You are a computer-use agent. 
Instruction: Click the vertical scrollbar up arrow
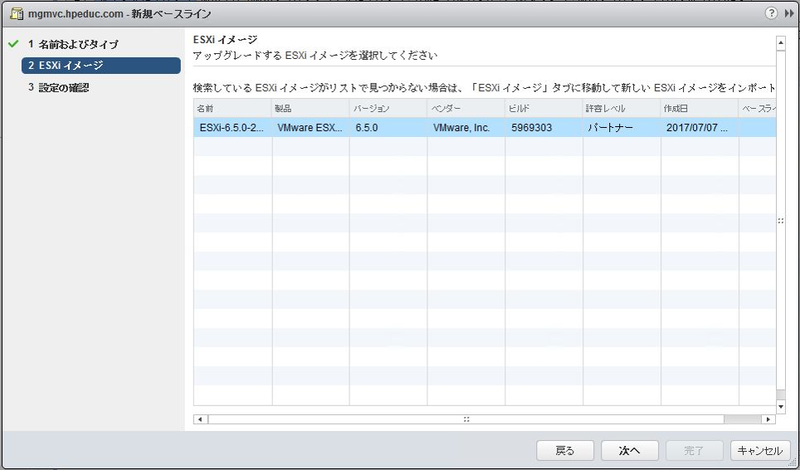781,43
